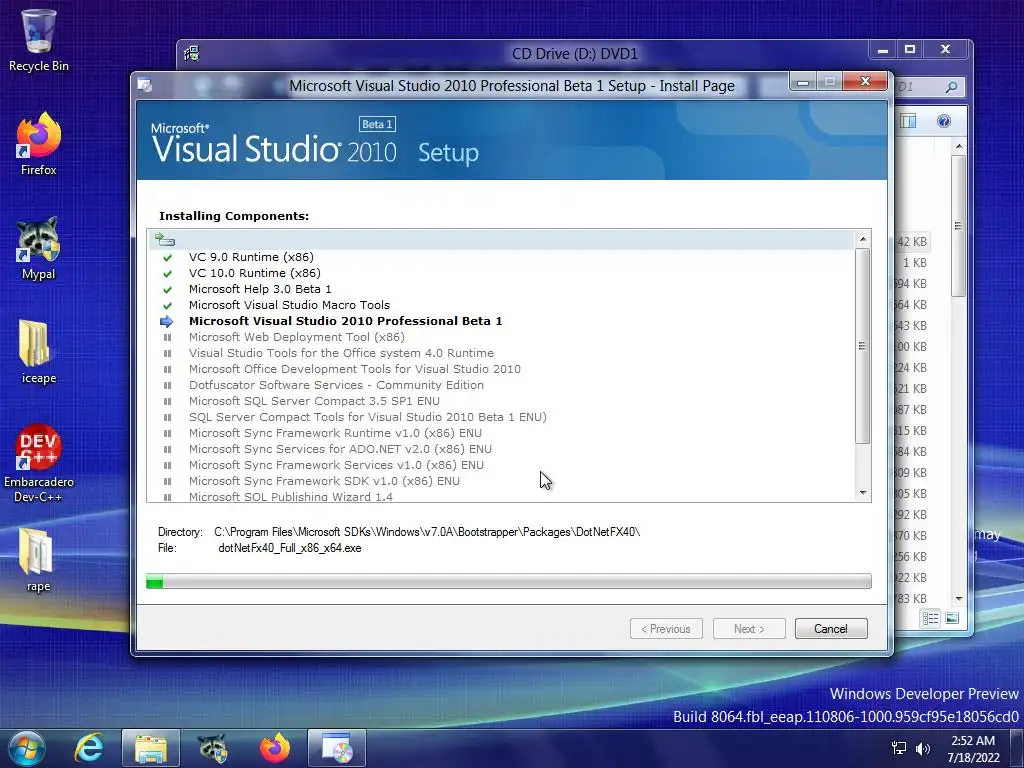Select Visual Studio Tools for Office system row

coord(501,353)
